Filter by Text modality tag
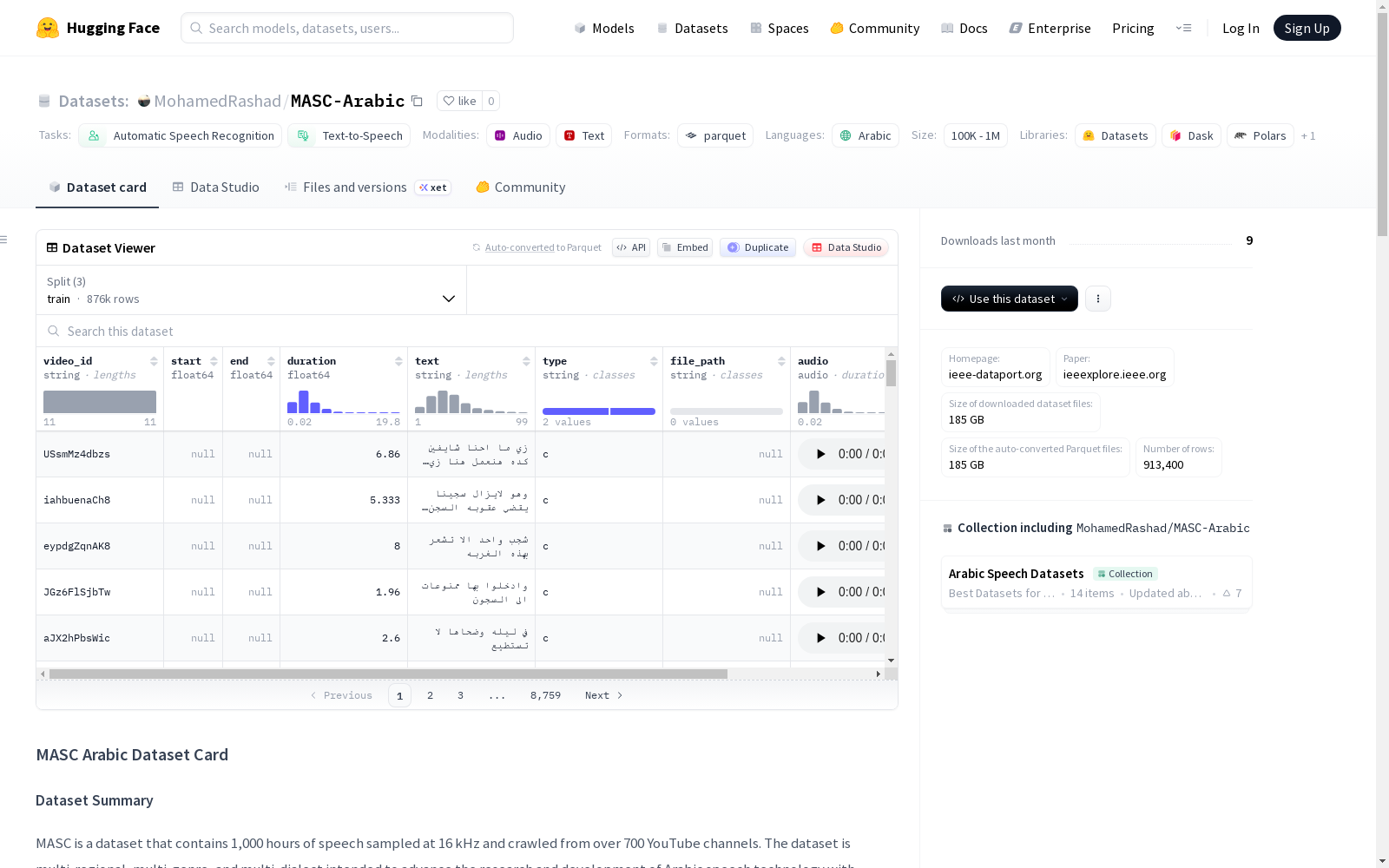Screen dimensions: 1389x868 pyautogui.click(x=584, y=135)
